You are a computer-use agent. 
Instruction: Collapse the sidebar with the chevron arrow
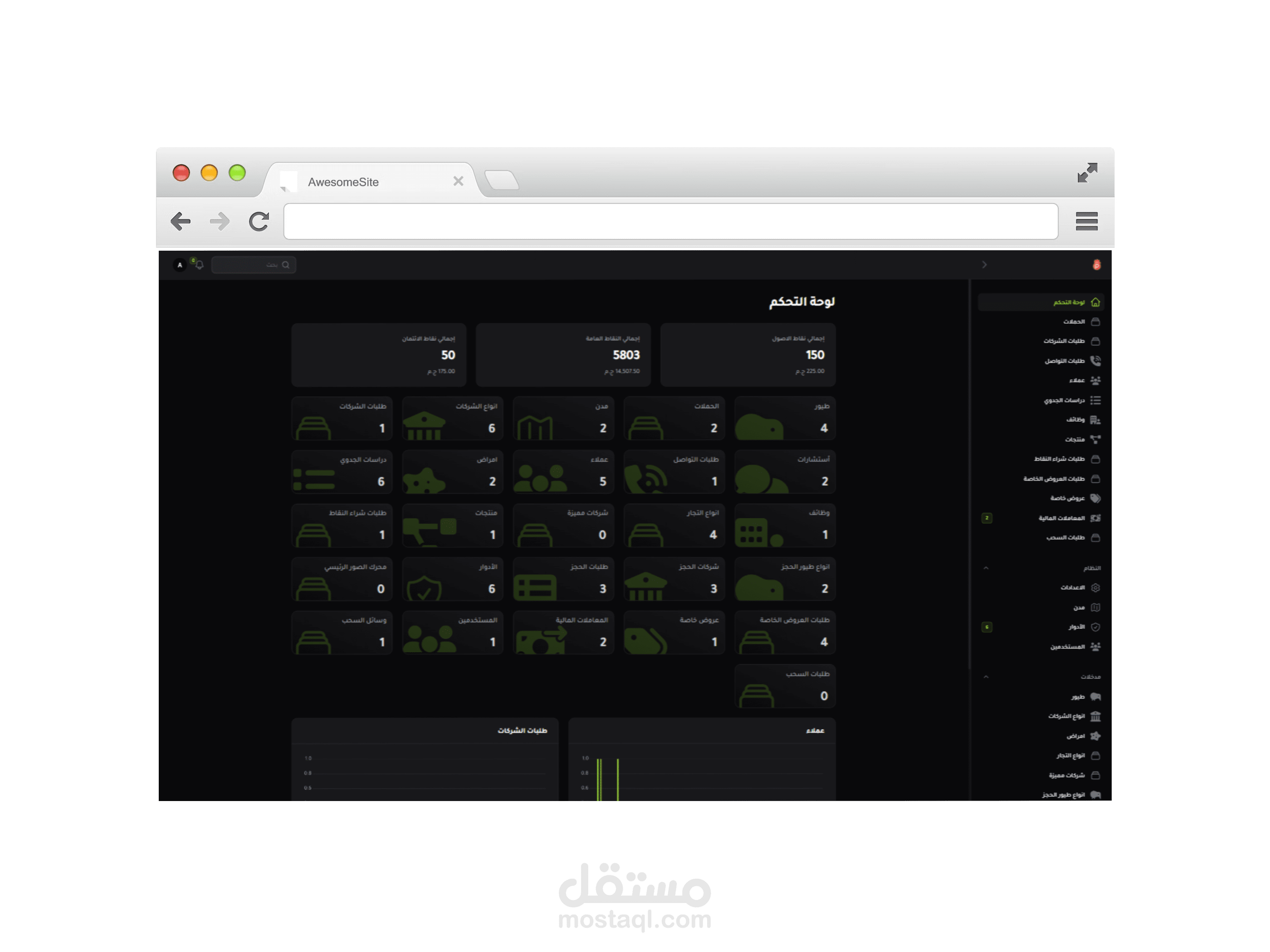click(984, 265)
